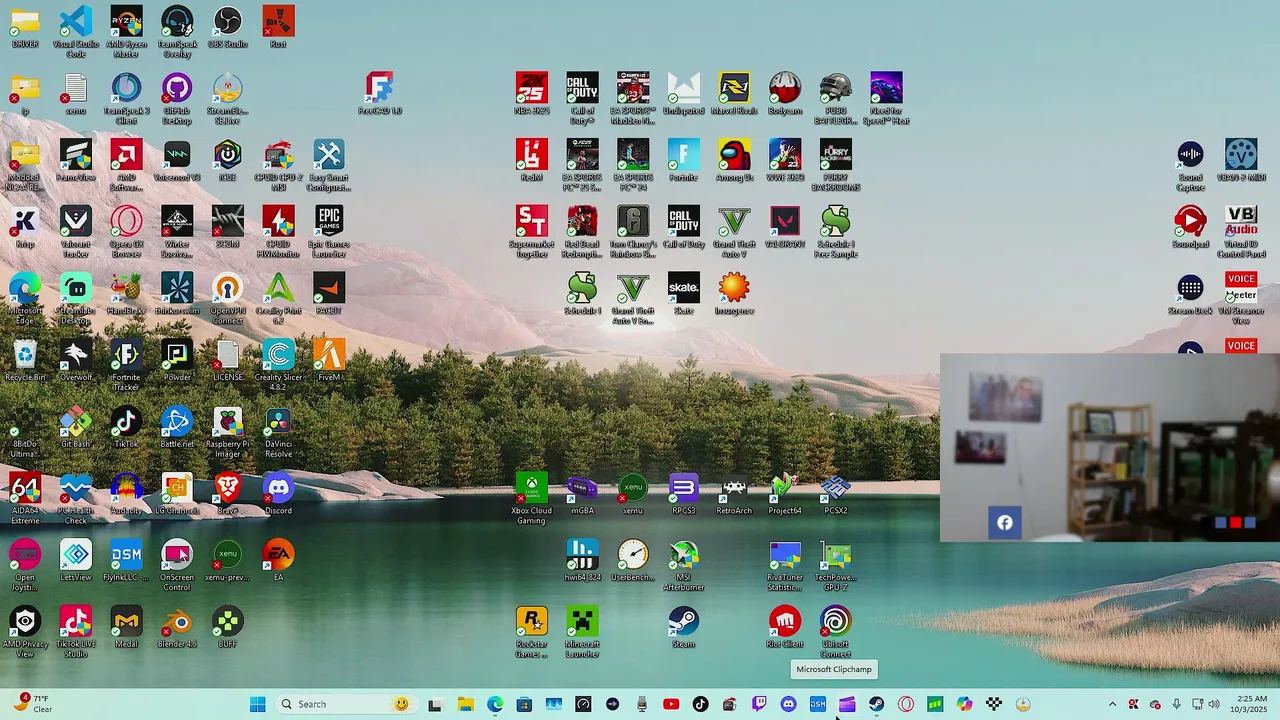This screenshot has width=1280, height=720.
Task: Open AMD Ryzen Master shortcut
Action: point(126,30)
